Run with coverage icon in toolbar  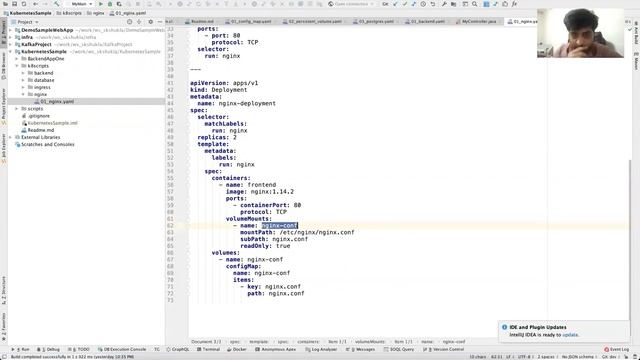(119, 4)
